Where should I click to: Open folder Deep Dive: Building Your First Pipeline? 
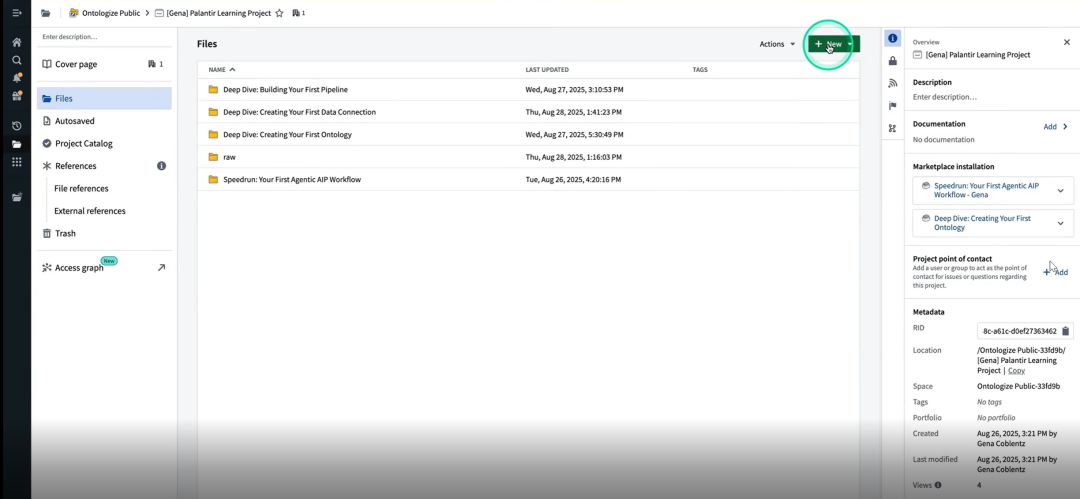click(x=285, y=90)
